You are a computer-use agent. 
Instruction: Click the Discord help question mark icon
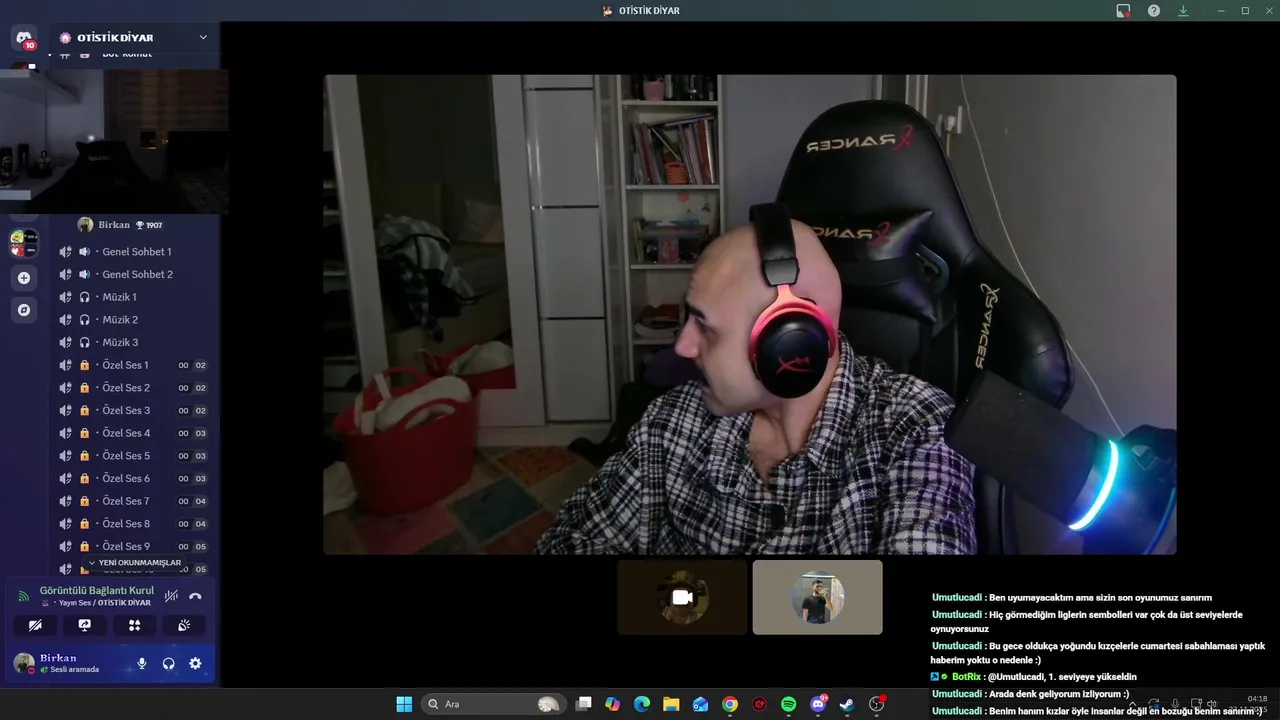click(1154, 10)
